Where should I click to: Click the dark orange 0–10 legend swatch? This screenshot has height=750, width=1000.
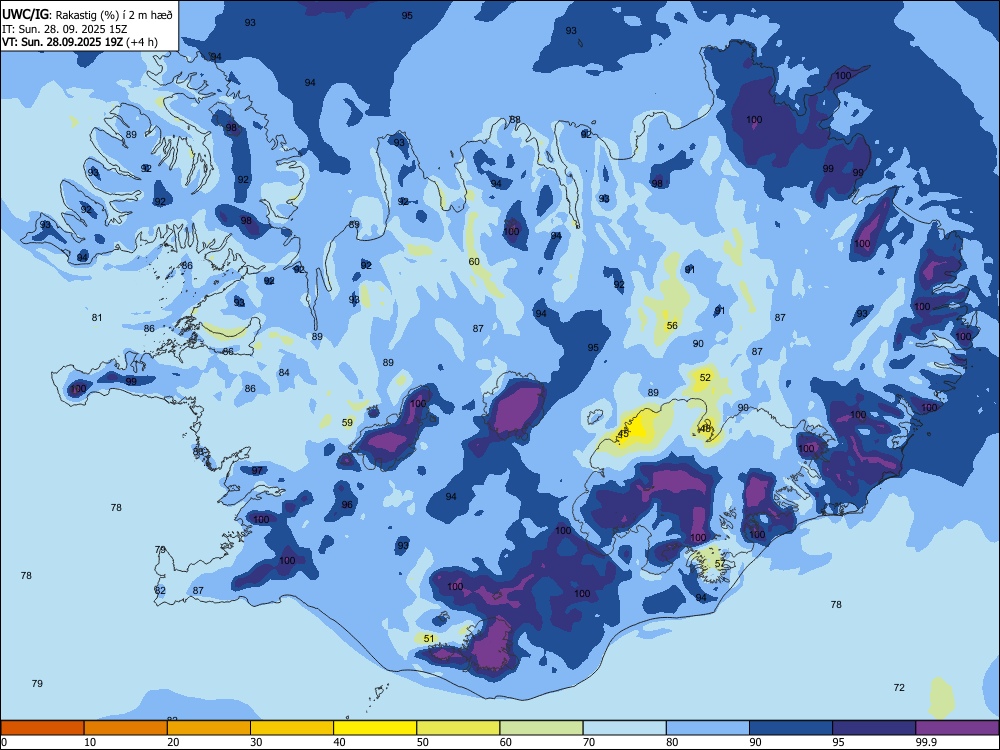click(x=42, y=728)
